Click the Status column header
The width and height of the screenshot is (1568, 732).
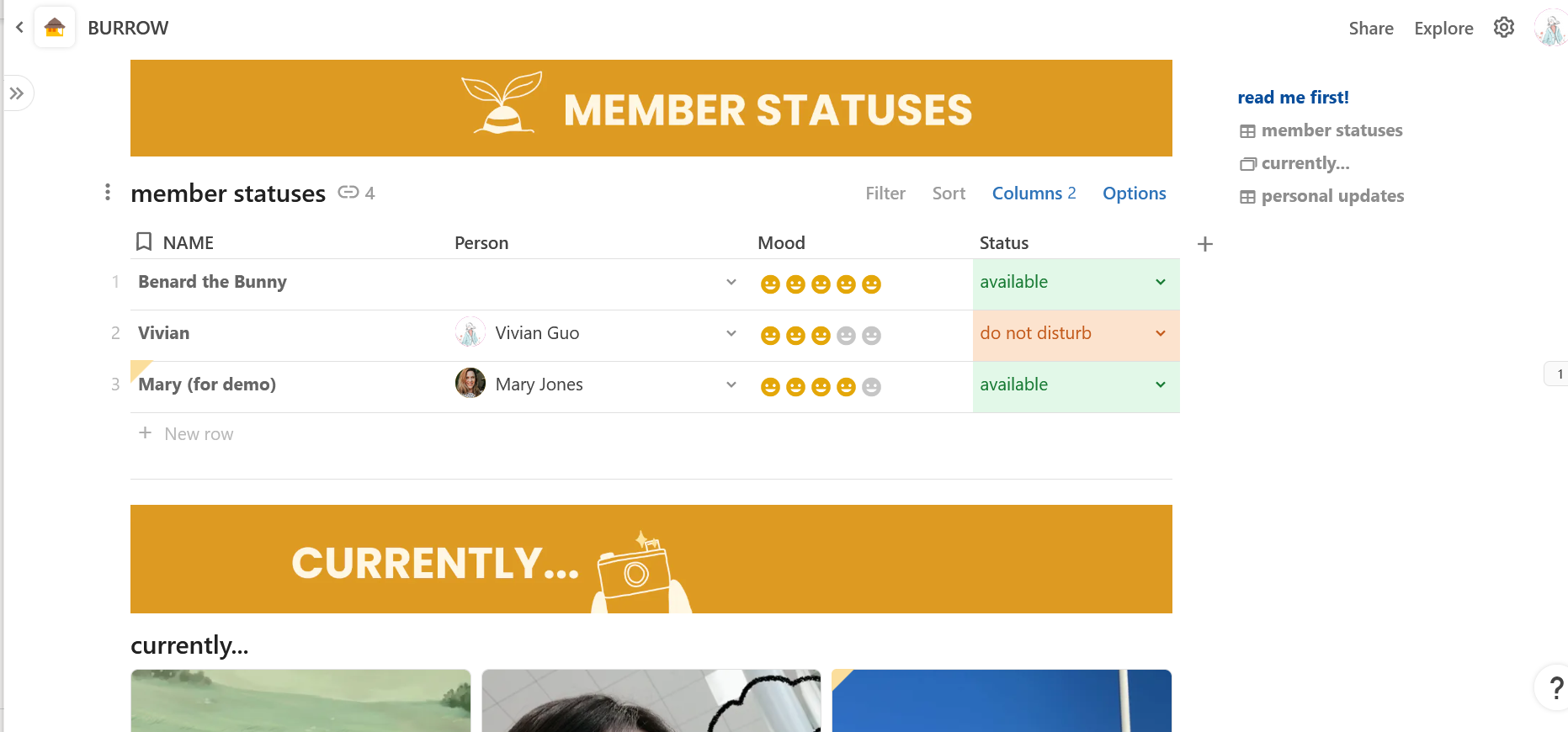[1004, 242]
